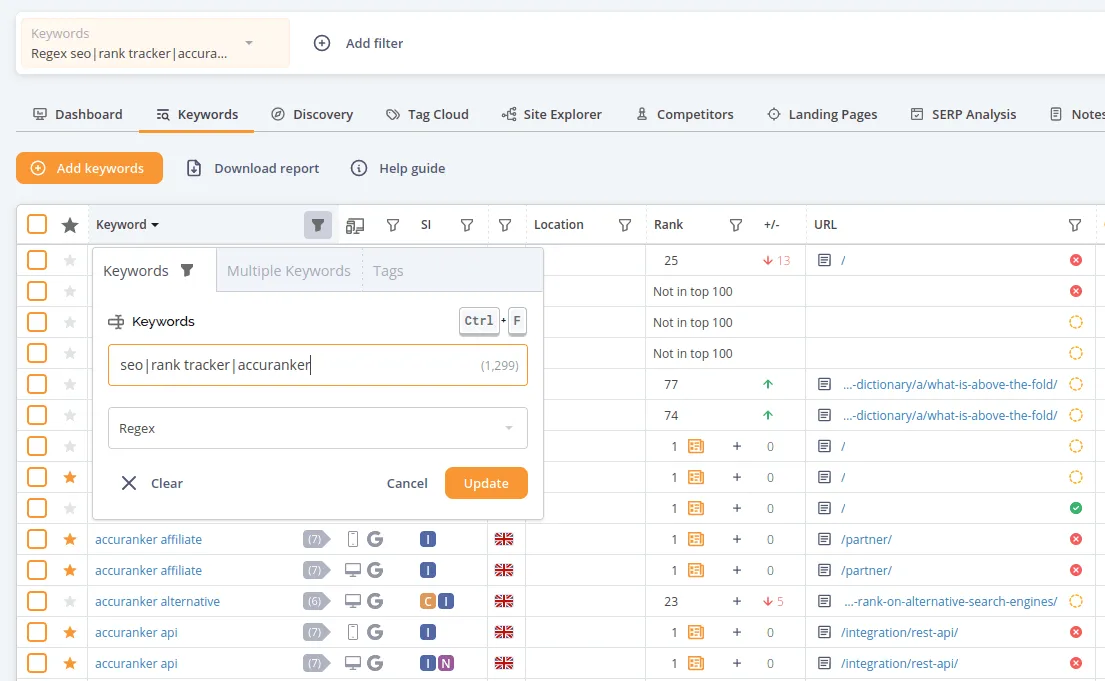Open the URL column filter funnel
The height and width of the screenshot is (681, 1105).
[x=1075, y=225]
